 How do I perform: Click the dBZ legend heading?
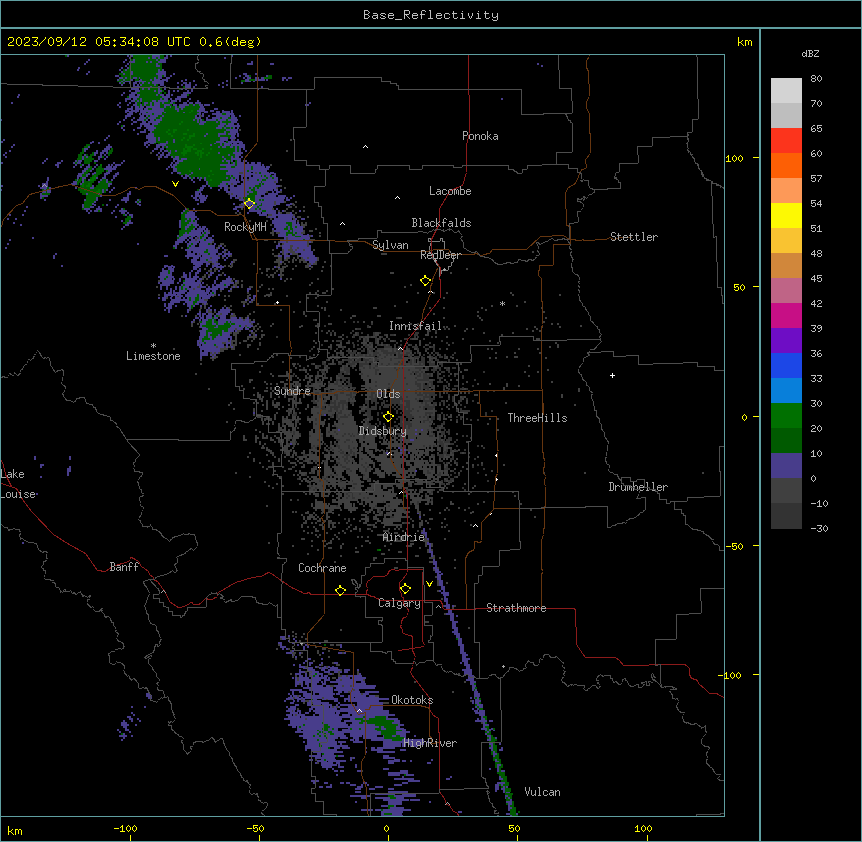click(810, 54)
